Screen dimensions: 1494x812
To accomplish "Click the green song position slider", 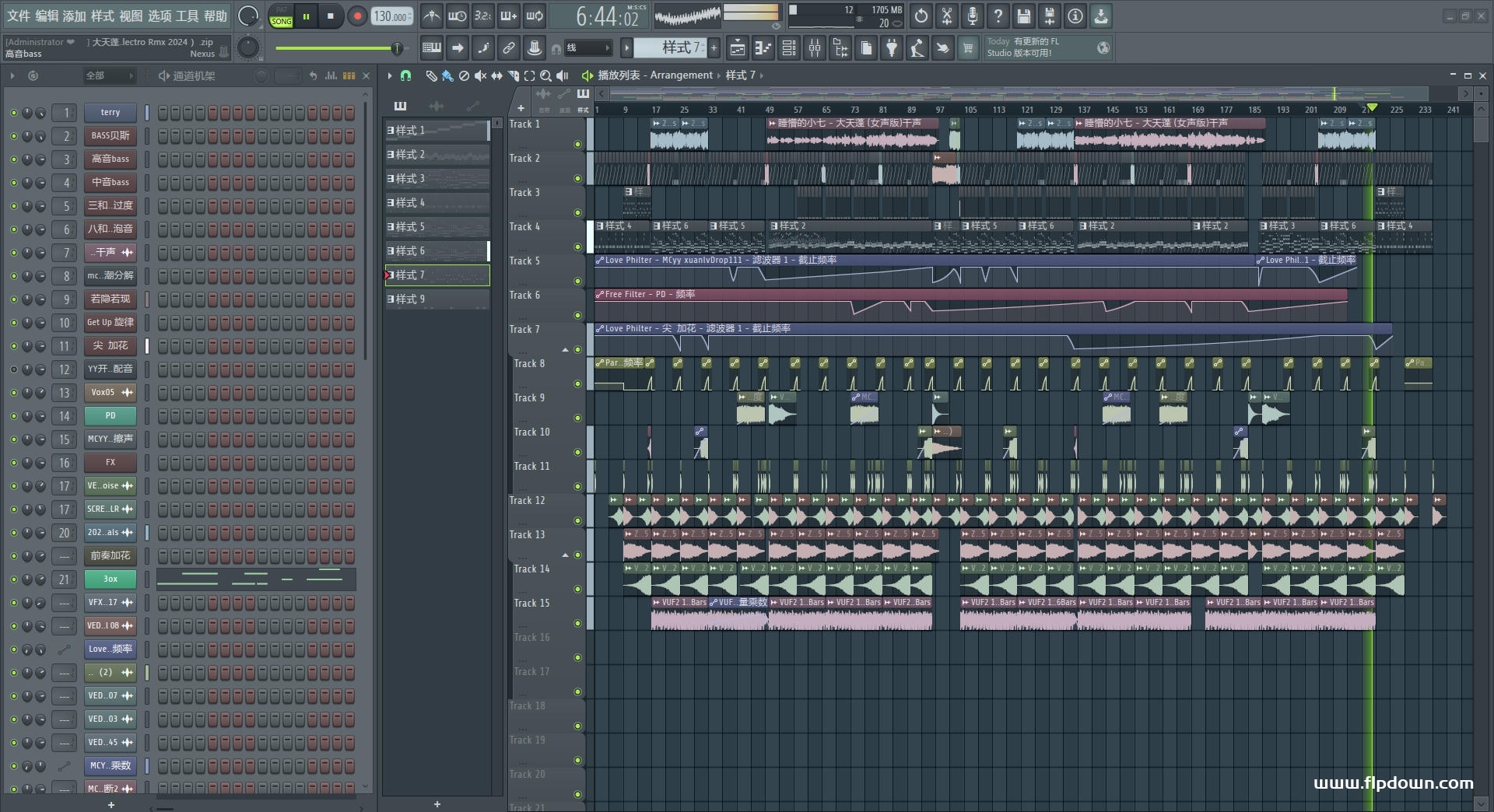I will click(x=337, y=48).
